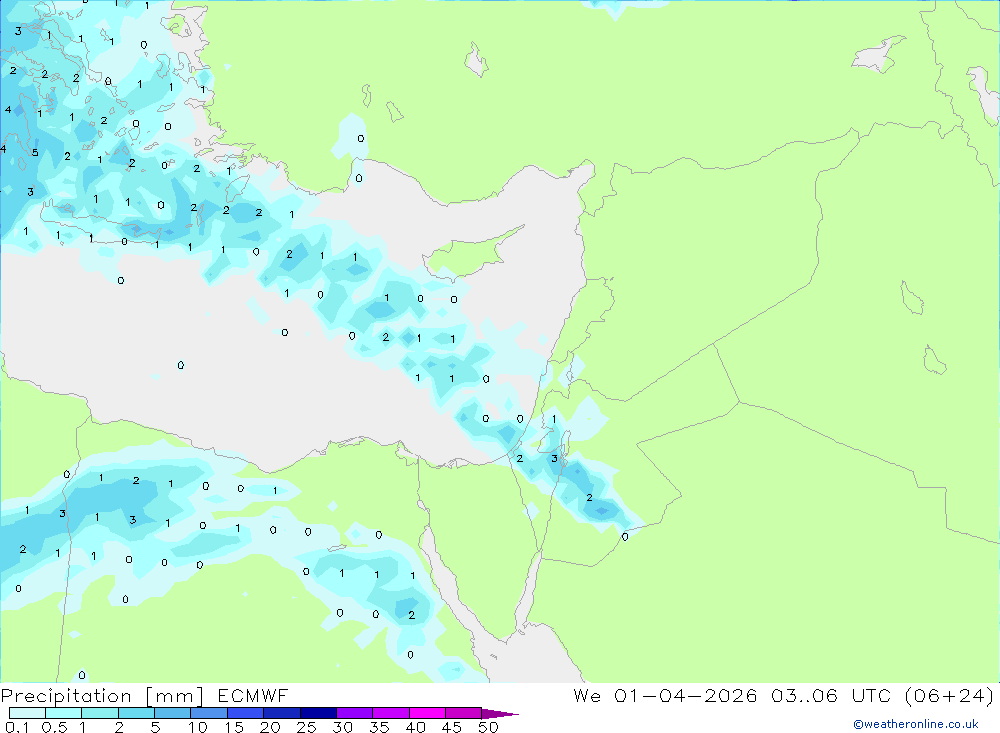Click the precipitation value '5' on the map
This screenshot has height=733, width=1000.
(35, 152)
